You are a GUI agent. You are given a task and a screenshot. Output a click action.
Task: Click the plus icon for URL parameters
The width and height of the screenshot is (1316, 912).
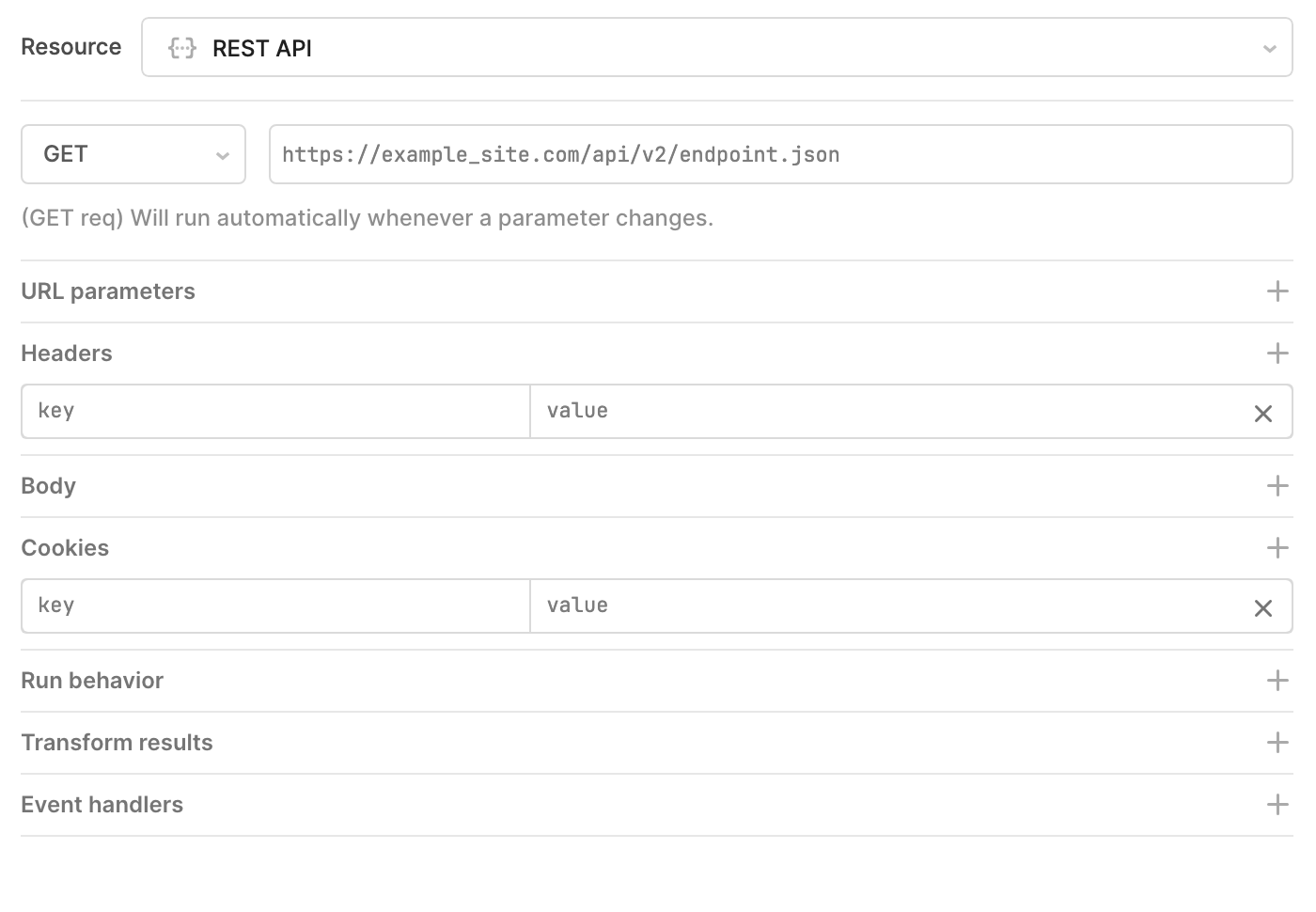(1277, 291)
